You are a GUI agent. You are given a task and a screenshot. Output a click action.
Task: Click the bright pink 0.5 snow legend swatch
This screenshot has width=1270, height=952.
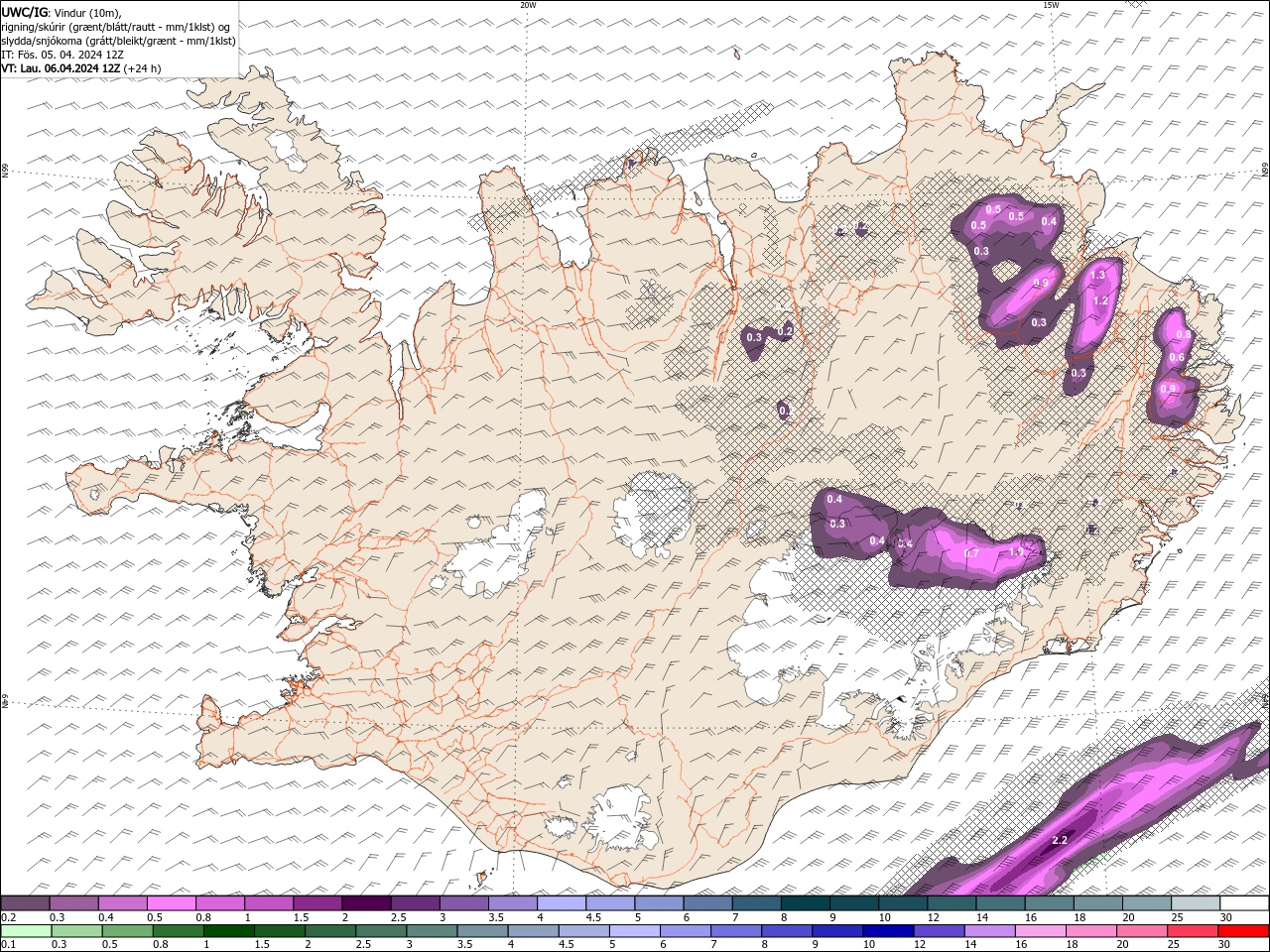tap(171, 903)
